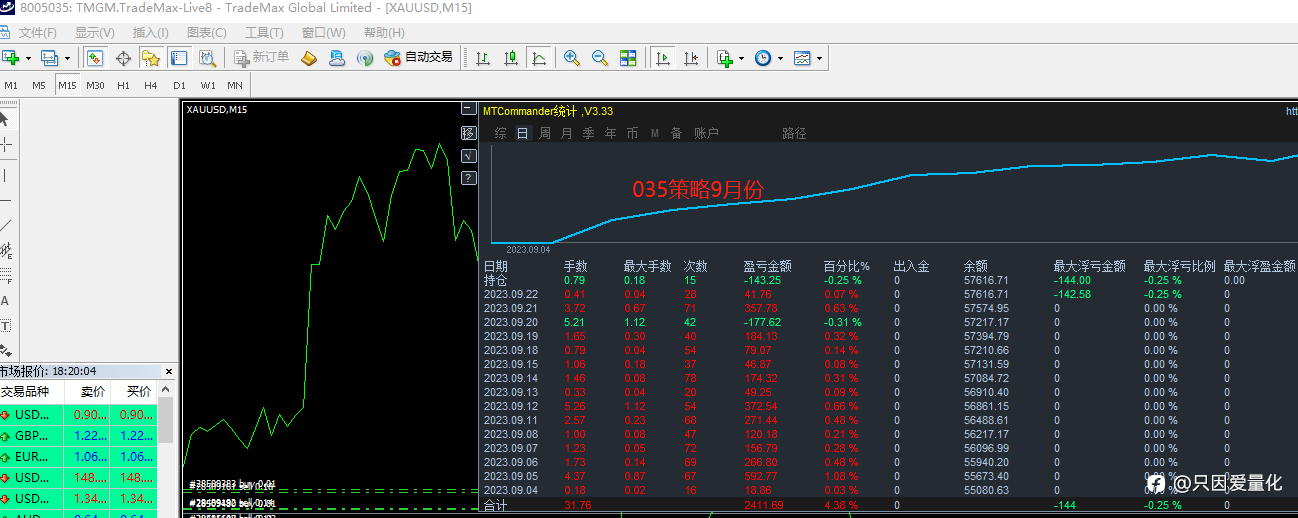Minimize the MTCommander statistics panel

coord(469,108)
